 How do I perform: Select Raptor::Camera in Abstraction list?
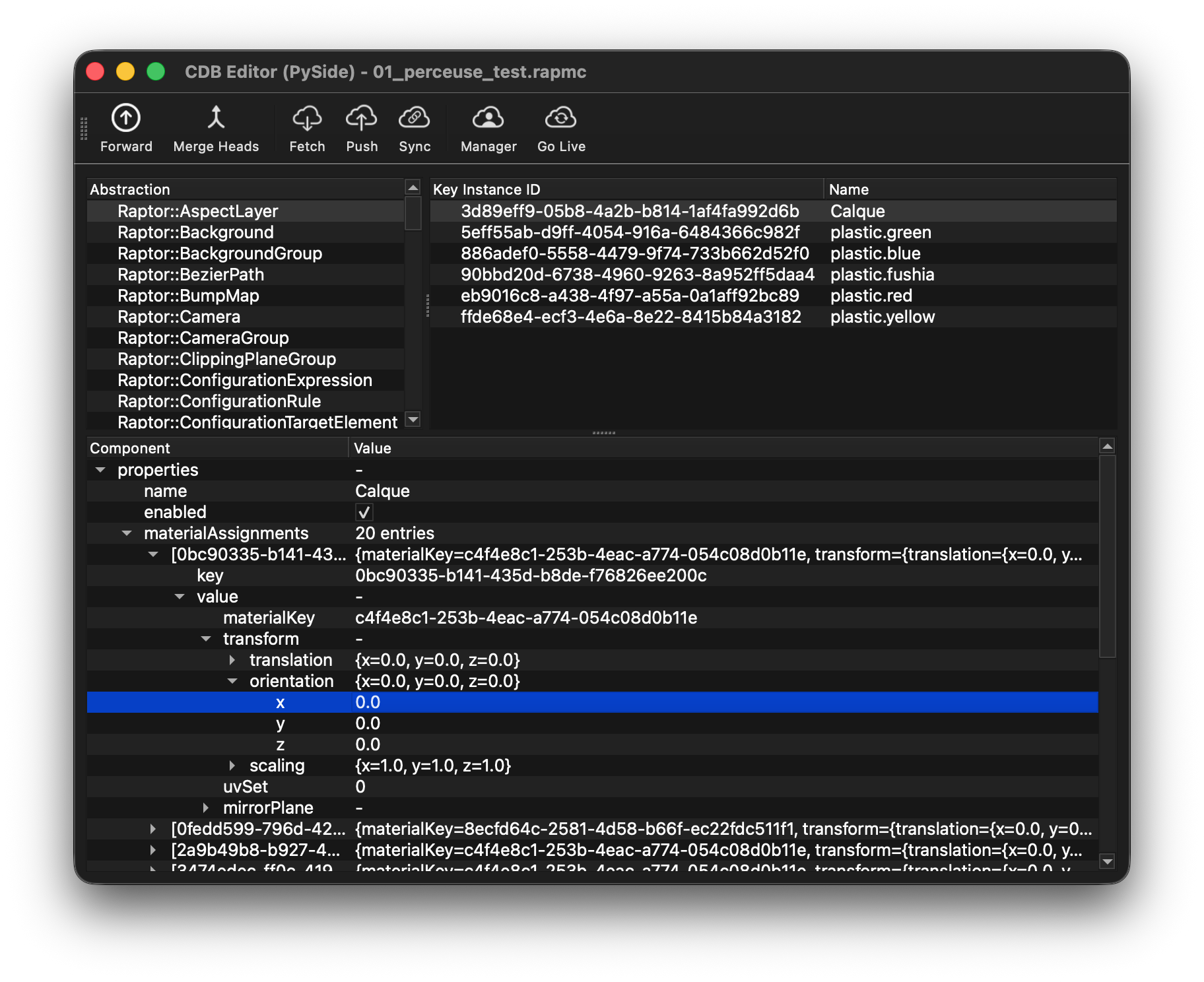(x=178, y=317)
